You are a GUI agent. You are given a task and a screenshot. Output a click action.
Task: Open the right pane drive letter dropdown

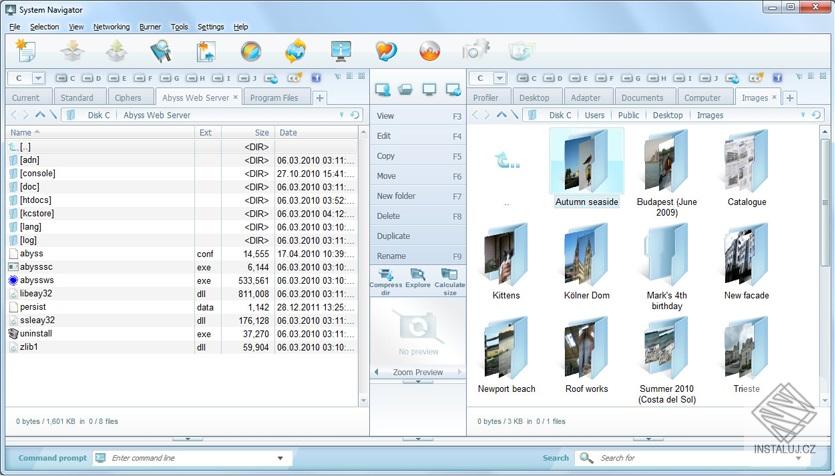(500, 78)
